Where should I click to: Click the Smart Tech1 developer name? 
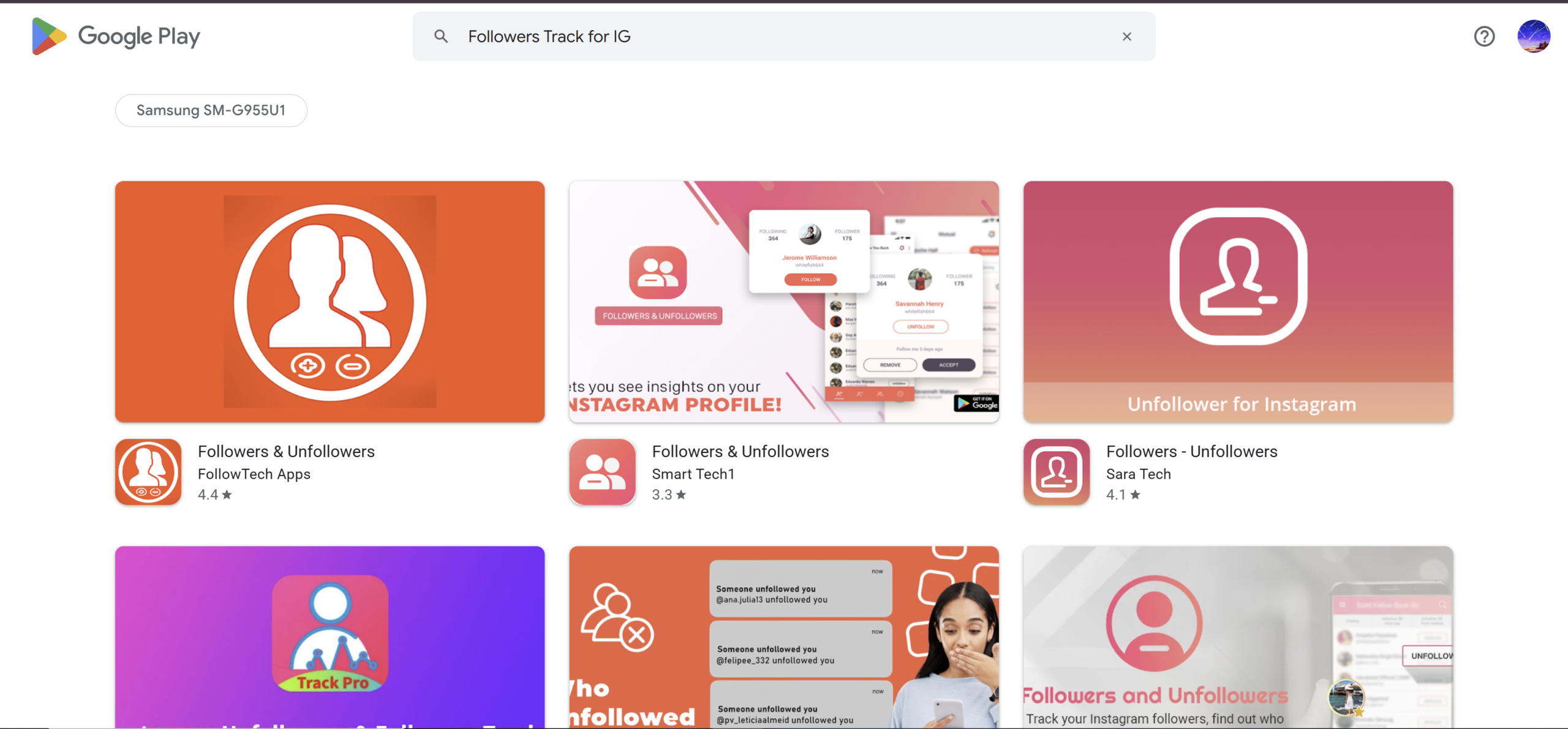693,474
